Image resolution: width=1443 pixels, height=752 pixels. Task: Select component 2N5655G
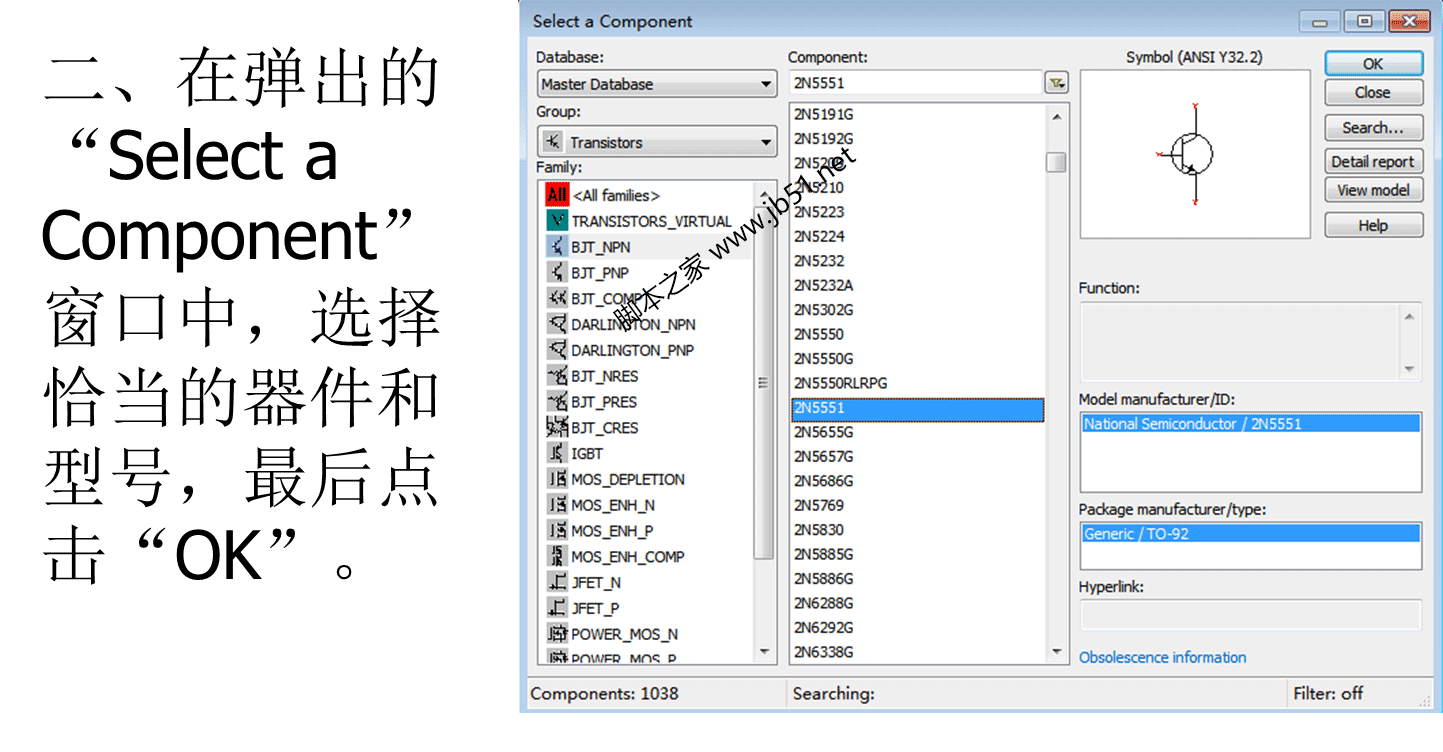(824, 432)
